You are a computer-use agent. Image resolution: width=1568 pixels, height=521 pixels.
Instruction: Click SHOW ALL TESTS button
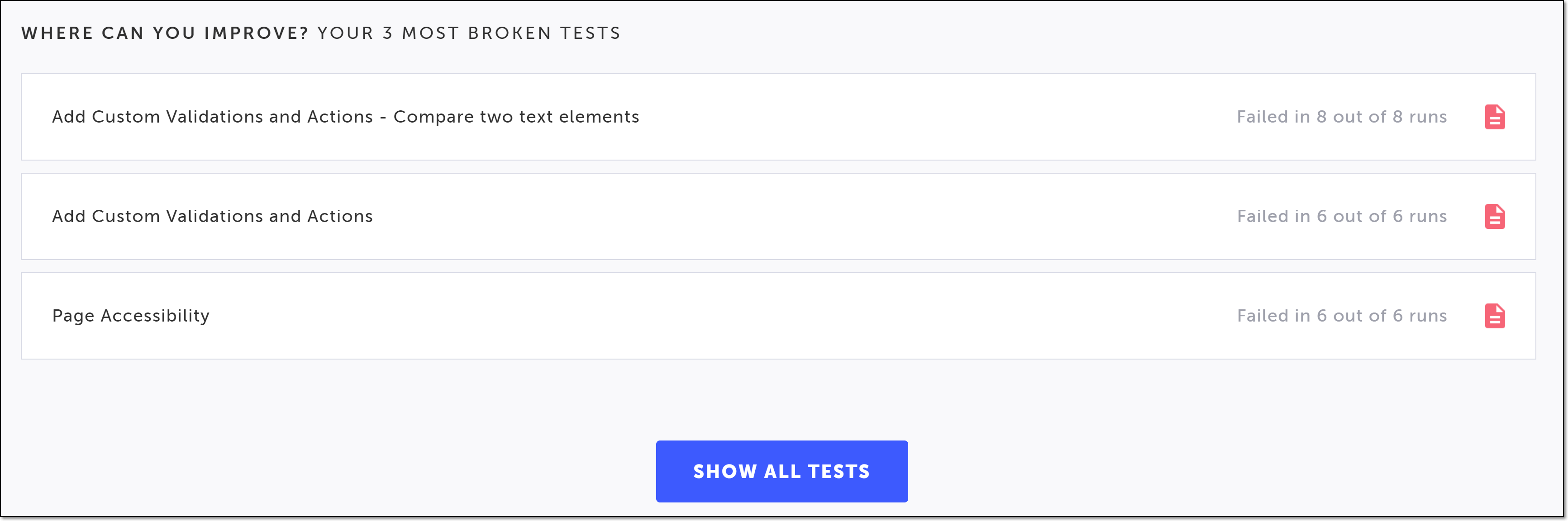coord(782,471)
